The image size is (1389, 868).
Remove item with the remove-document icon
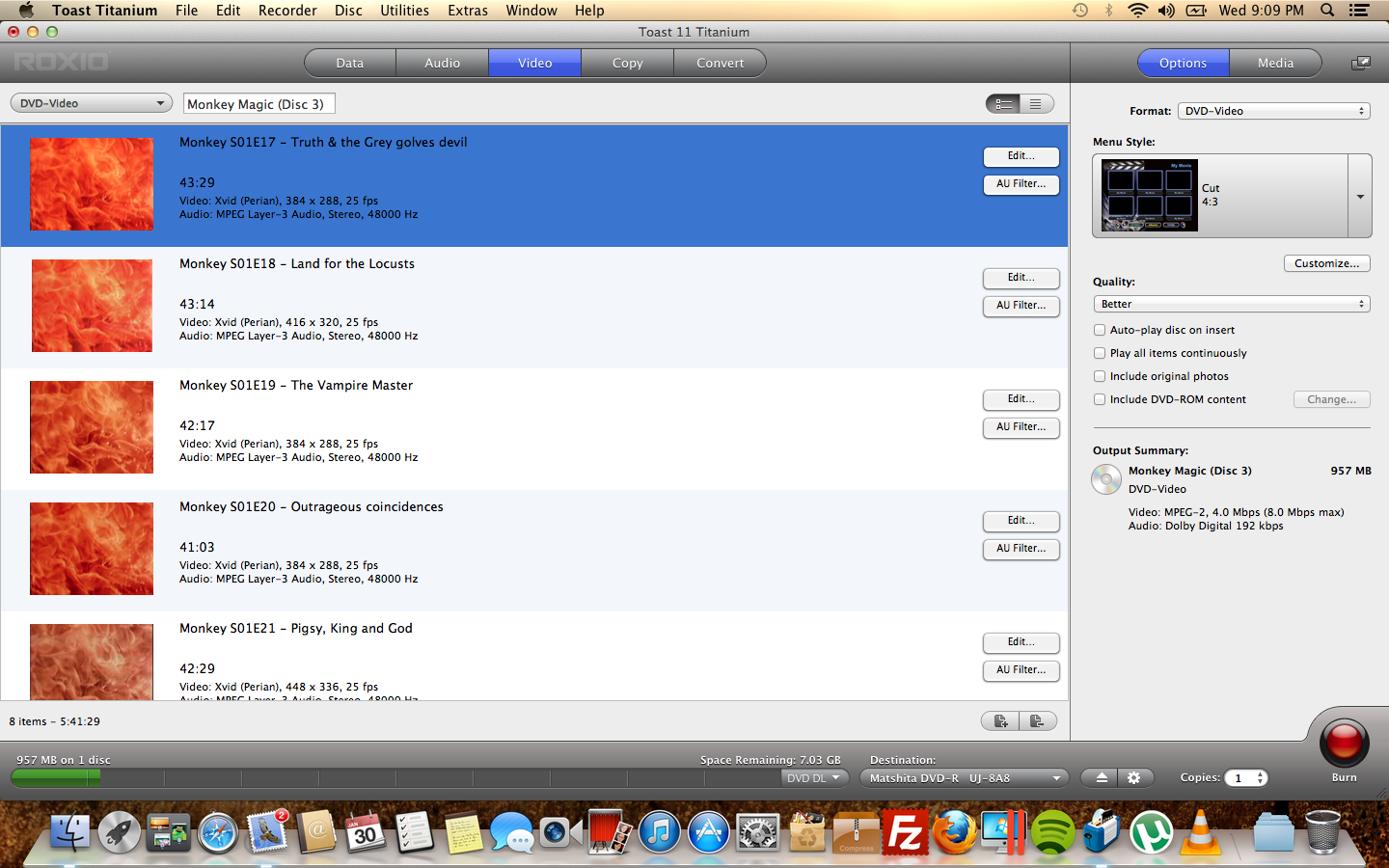pos(1038,721)
